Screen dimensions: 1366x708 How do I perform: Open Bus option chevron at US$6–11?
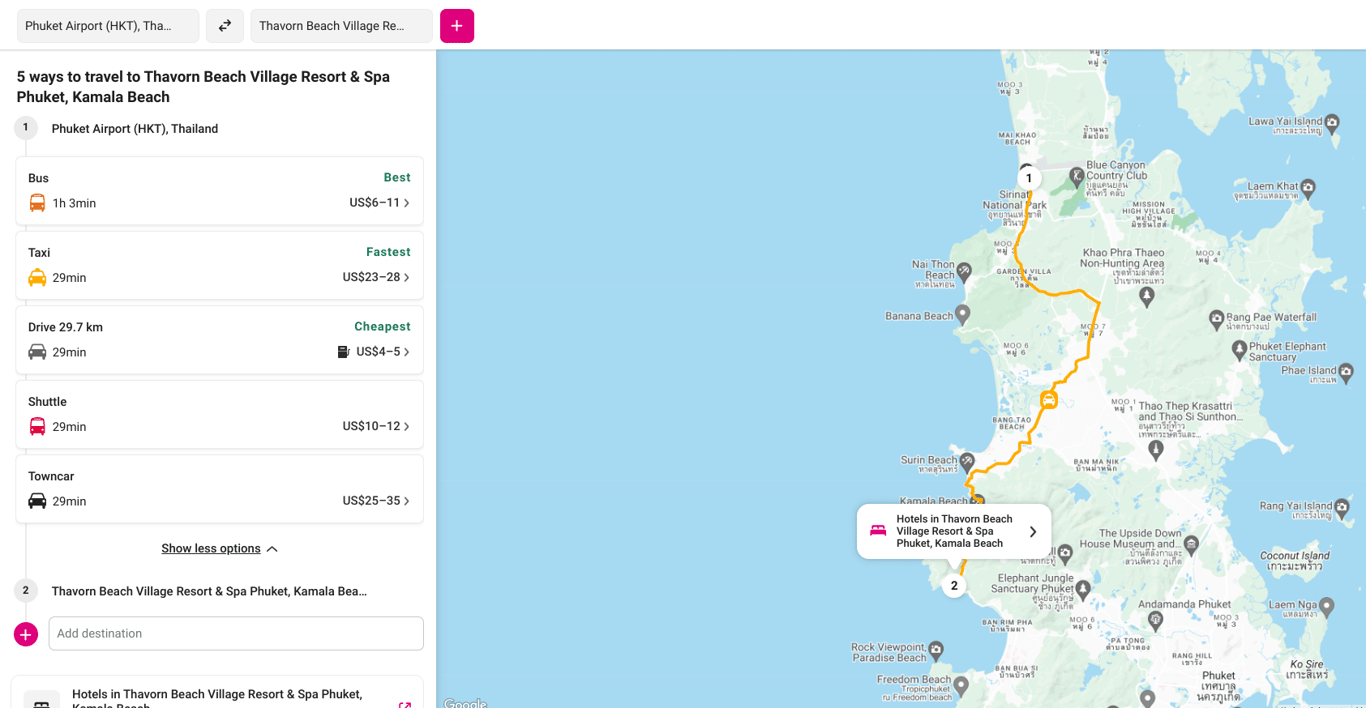[406, 203]
